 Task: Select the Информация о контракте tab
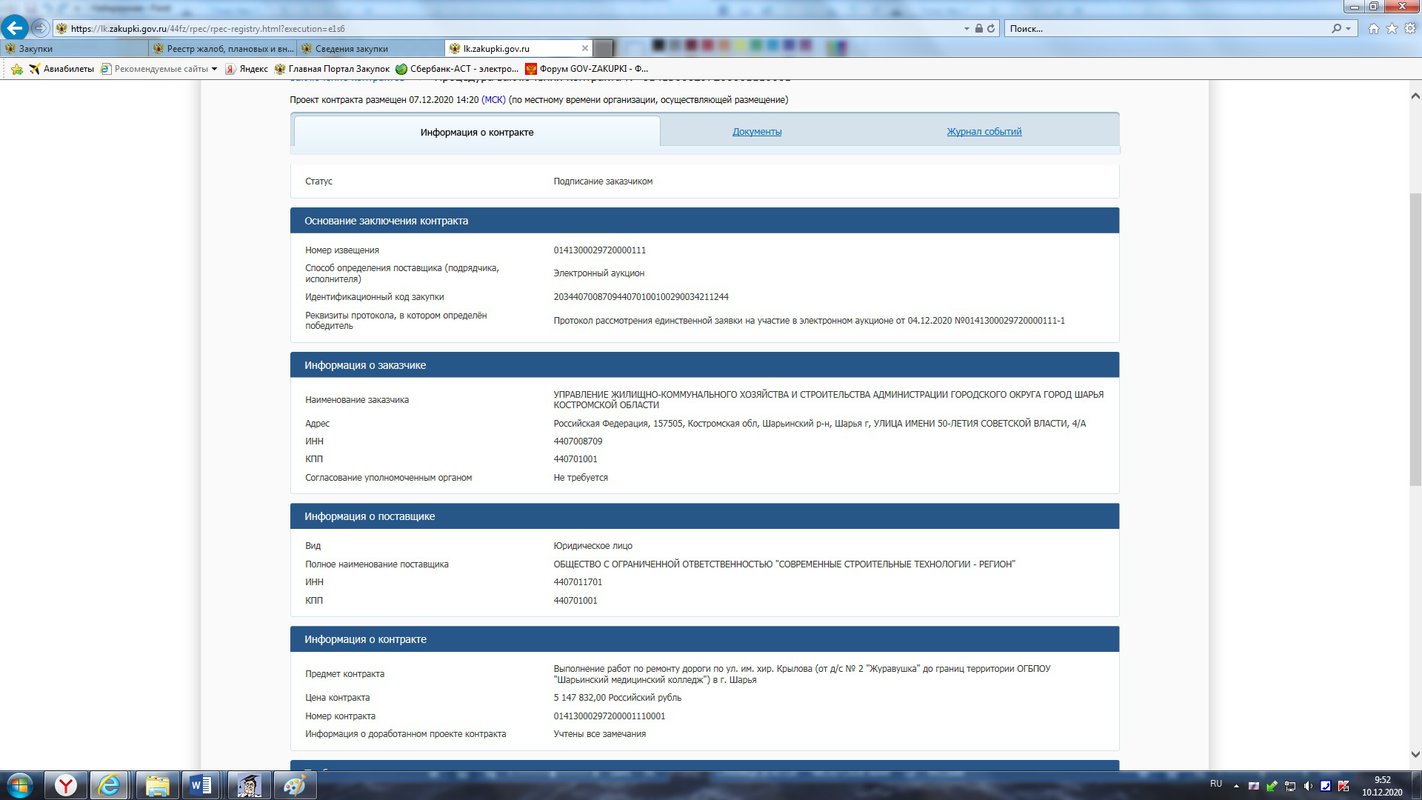pyautogui.click(x=477, y=132)
